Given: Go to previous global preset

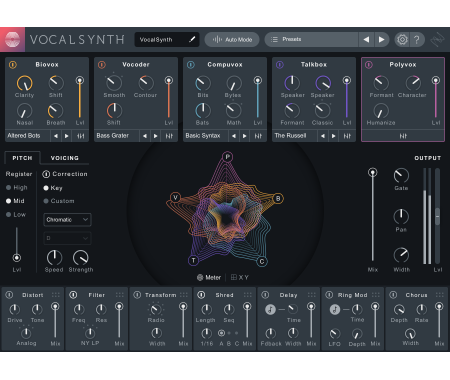Looking at the screenshot, I should pyautogui.click(x=366, y=40).
